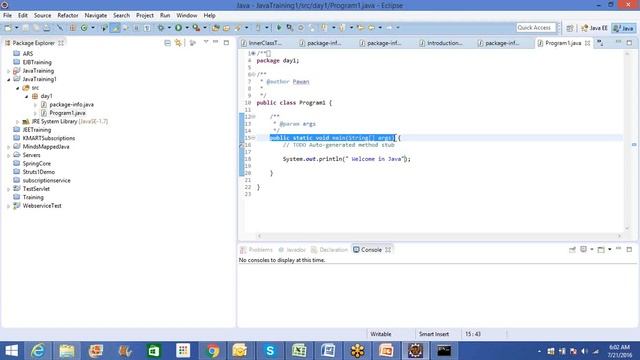This screenshot has width=640, height=360.
Task: Select the SpringCore project
Action: click(37, 164)
